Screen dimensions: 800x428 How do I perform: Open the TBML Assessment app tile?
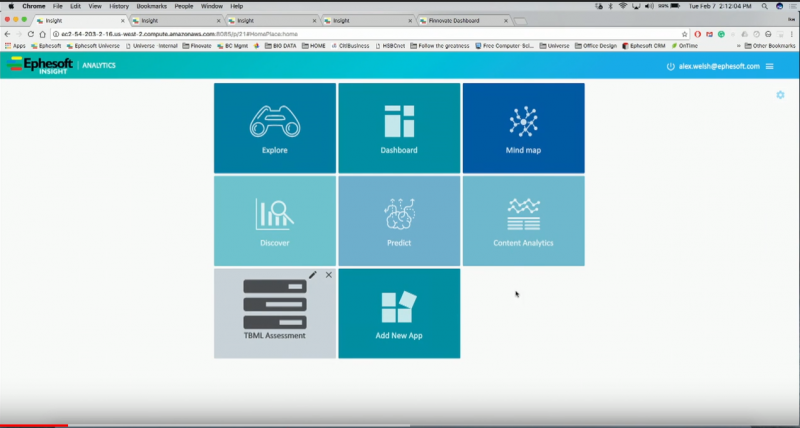(x=275, y=314)
